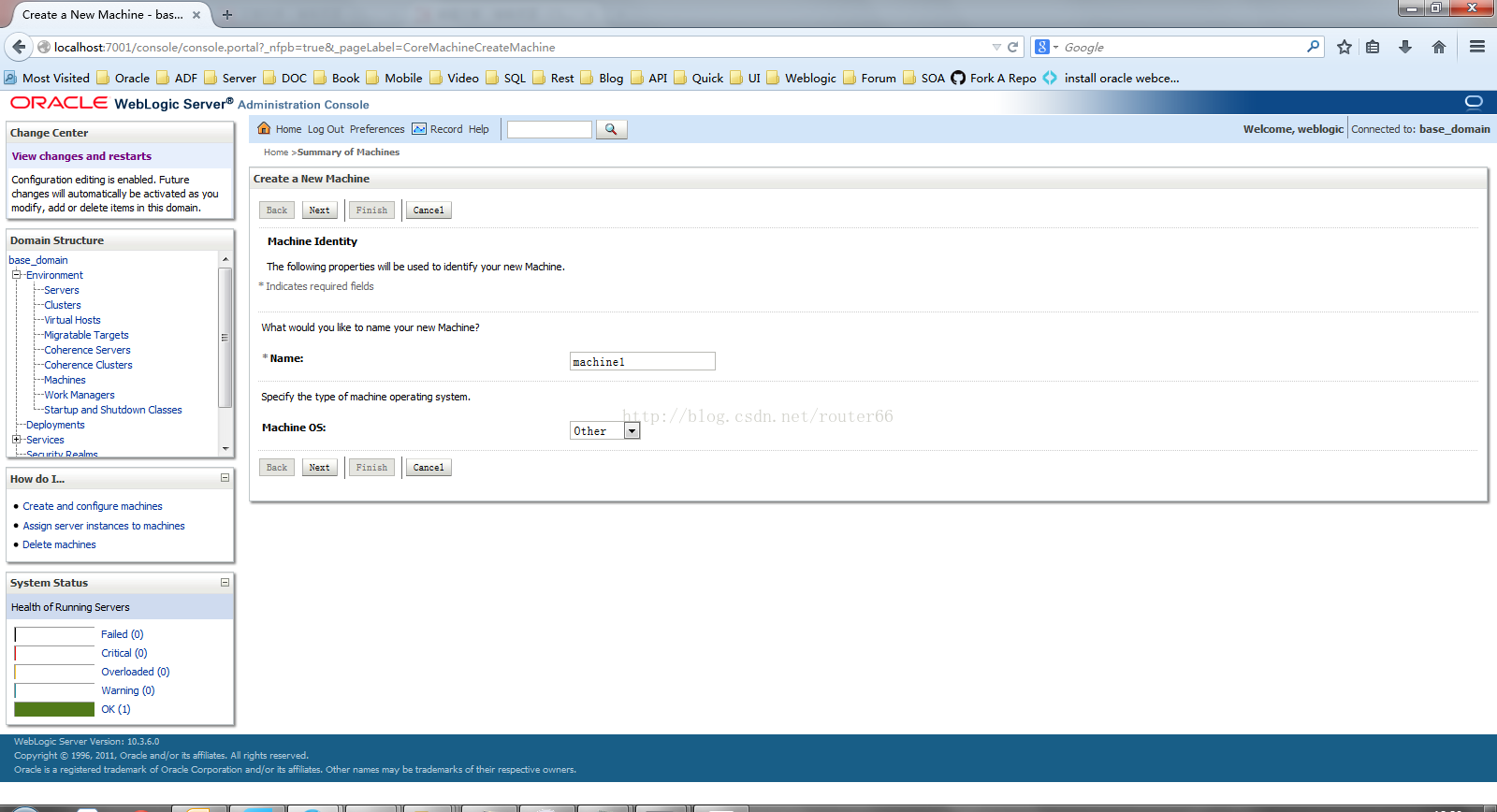Click the console search text box

pos(549,129)
